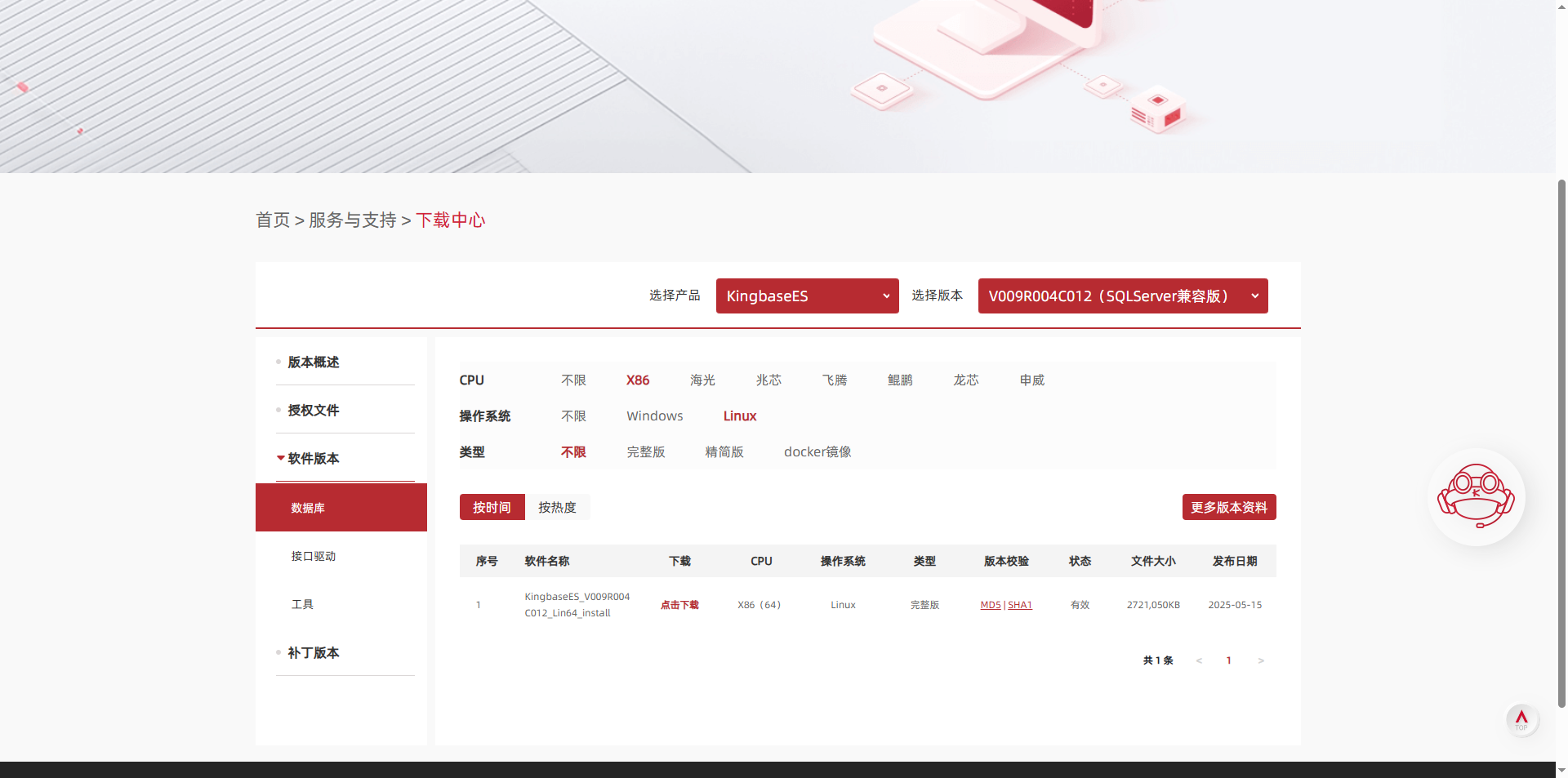Screen dimensions: 1568x778
Task: Click the 更多版本资料 button
Action: [x=1229, y=507]
